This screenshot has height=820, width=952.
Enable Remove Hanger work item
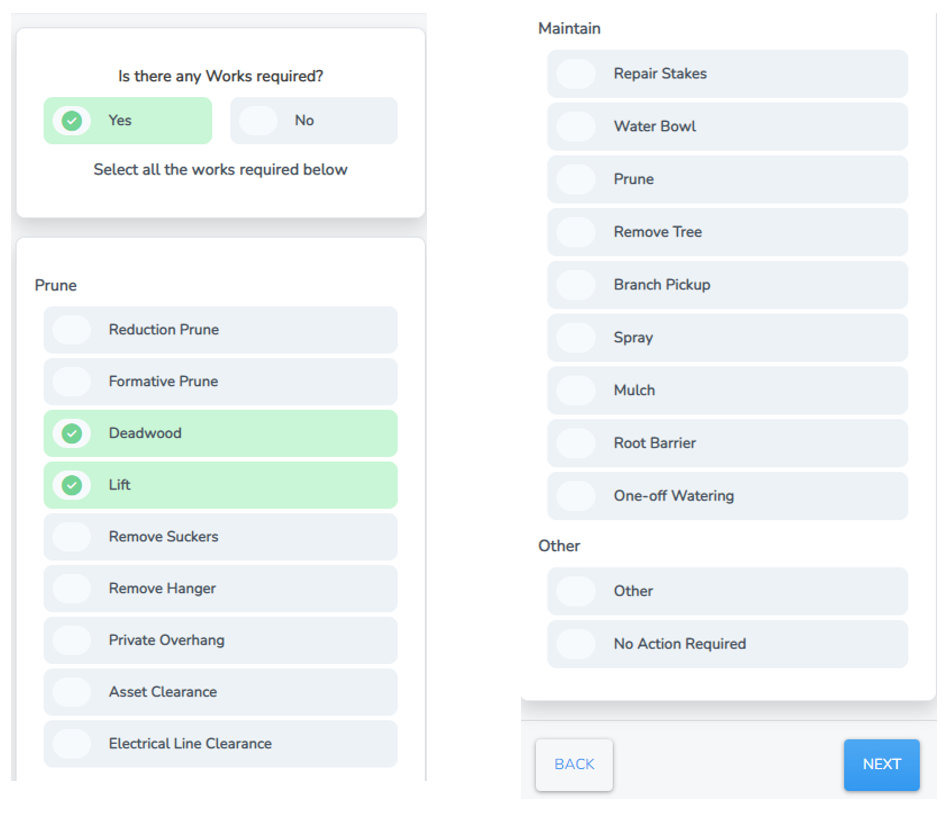pos(220,589)
